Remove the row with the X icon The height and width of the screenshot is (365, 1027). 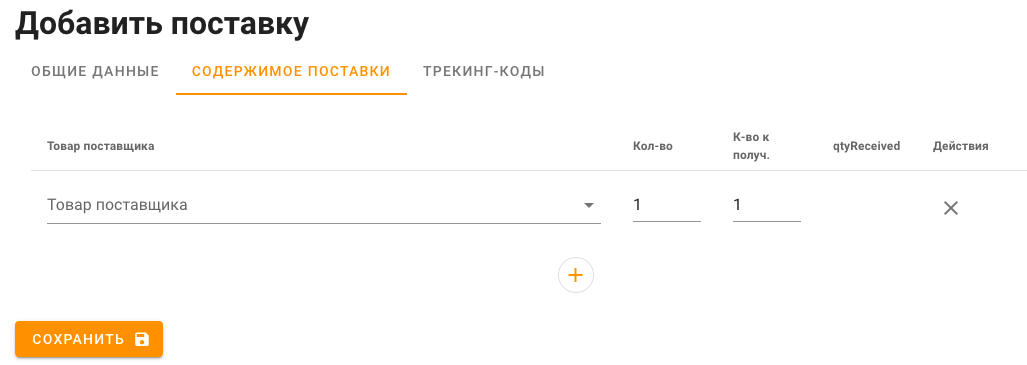pyautogui.click(x=950, y=208)
